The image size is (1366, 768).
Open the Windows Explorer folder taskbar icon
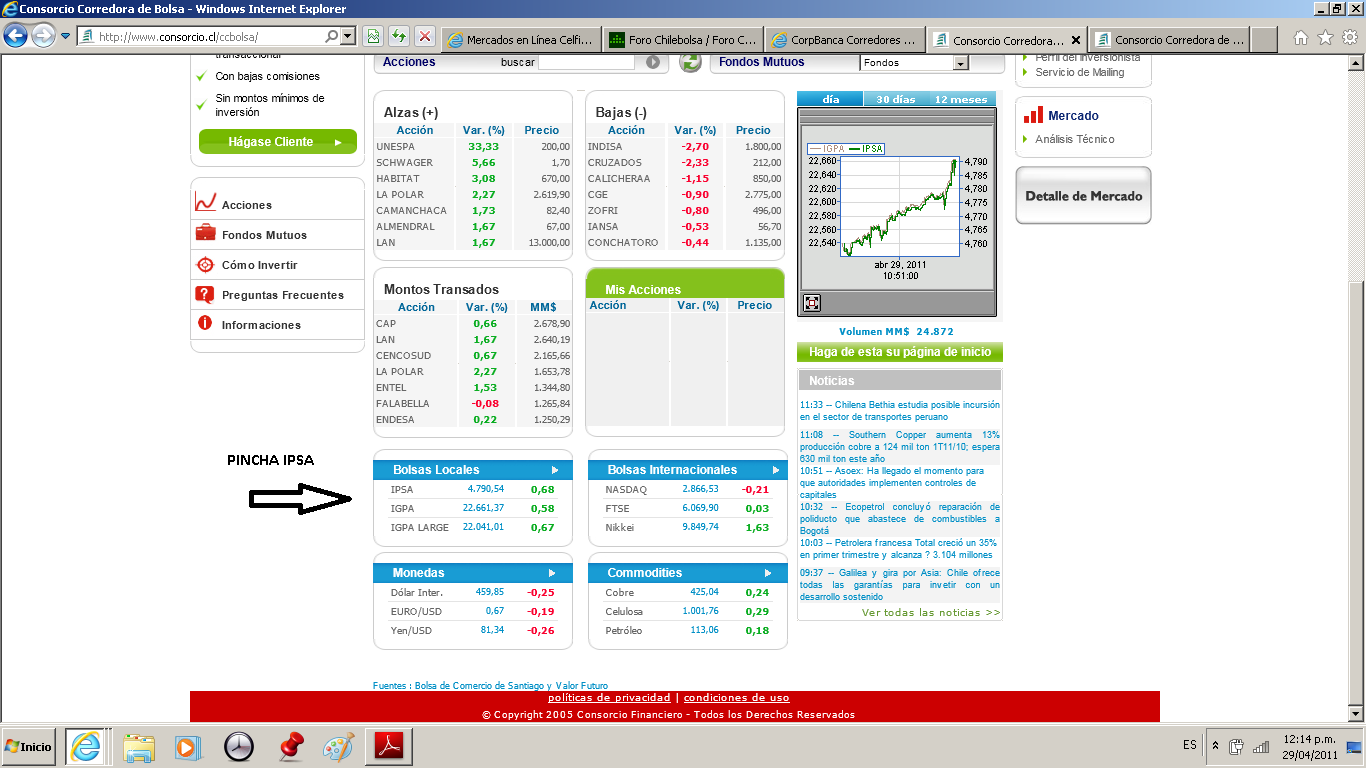[x=139, y=746]
